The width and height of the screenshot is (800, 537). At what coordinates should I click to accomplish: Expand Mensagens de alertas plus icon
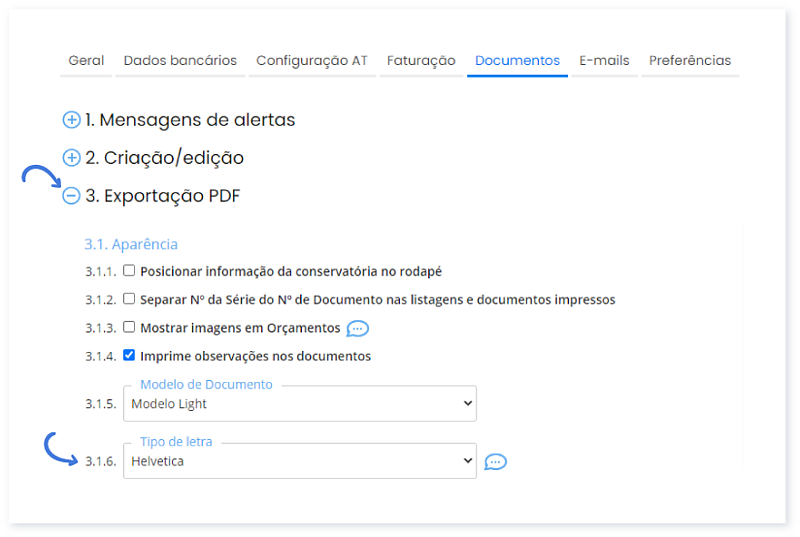pyautogui.click(x=71, y=120)
